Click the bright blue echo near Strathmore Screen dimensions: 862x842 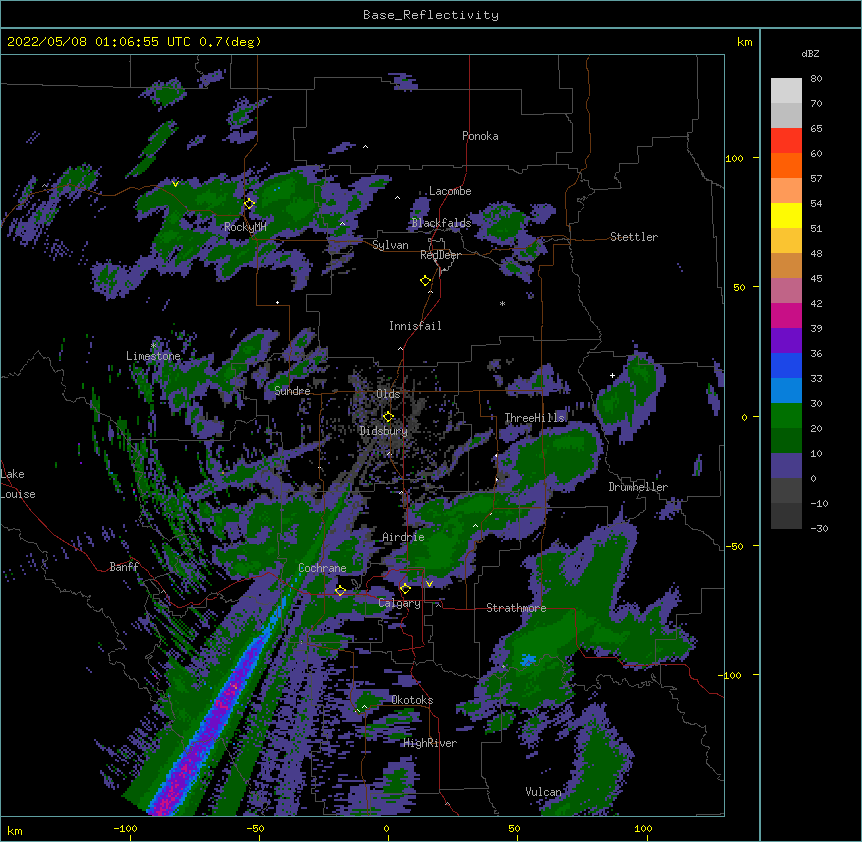[x=528, y=659]
